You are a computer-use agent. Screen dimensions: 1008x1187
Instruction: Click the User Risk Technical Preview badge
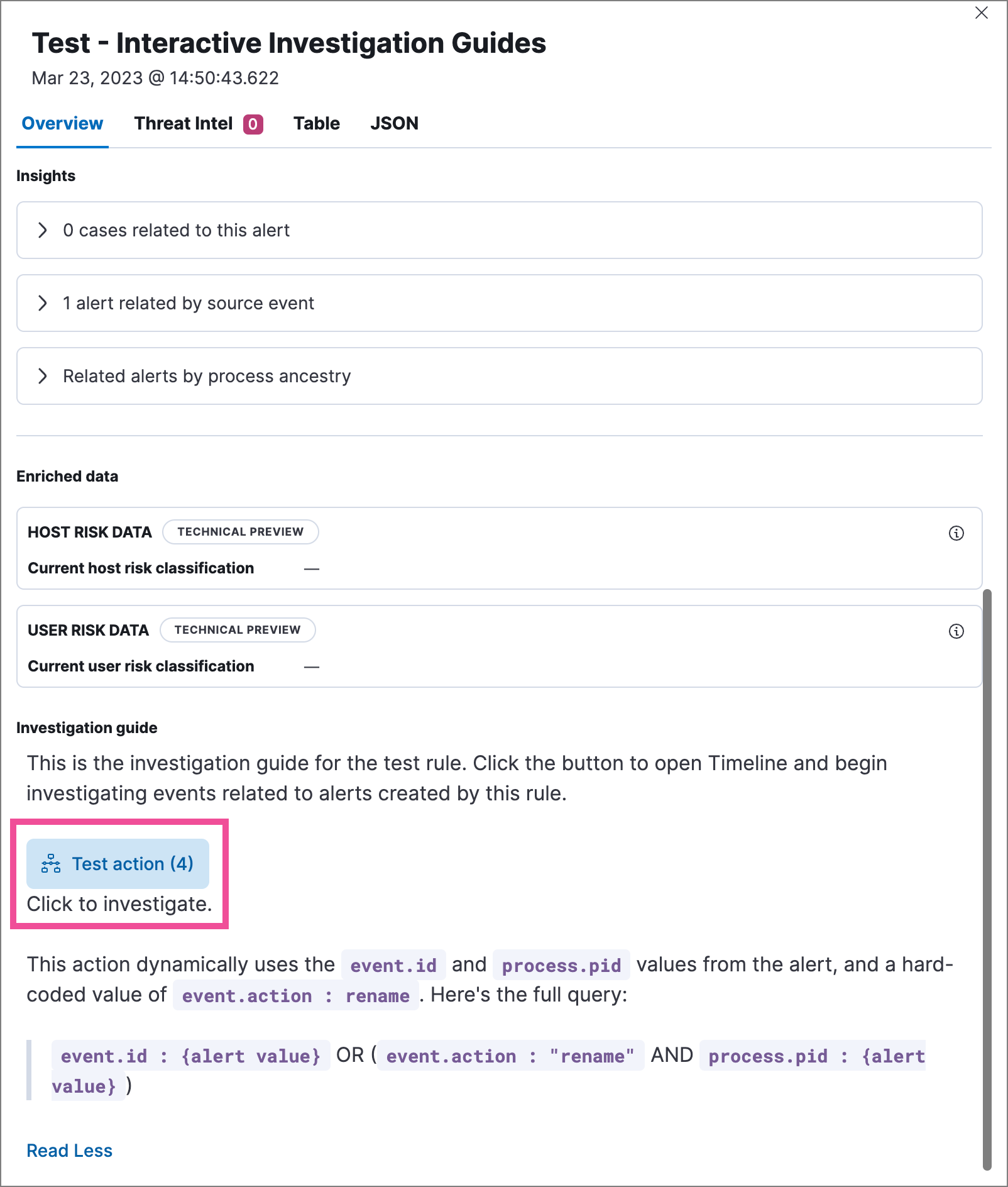[x=238, y=630]
